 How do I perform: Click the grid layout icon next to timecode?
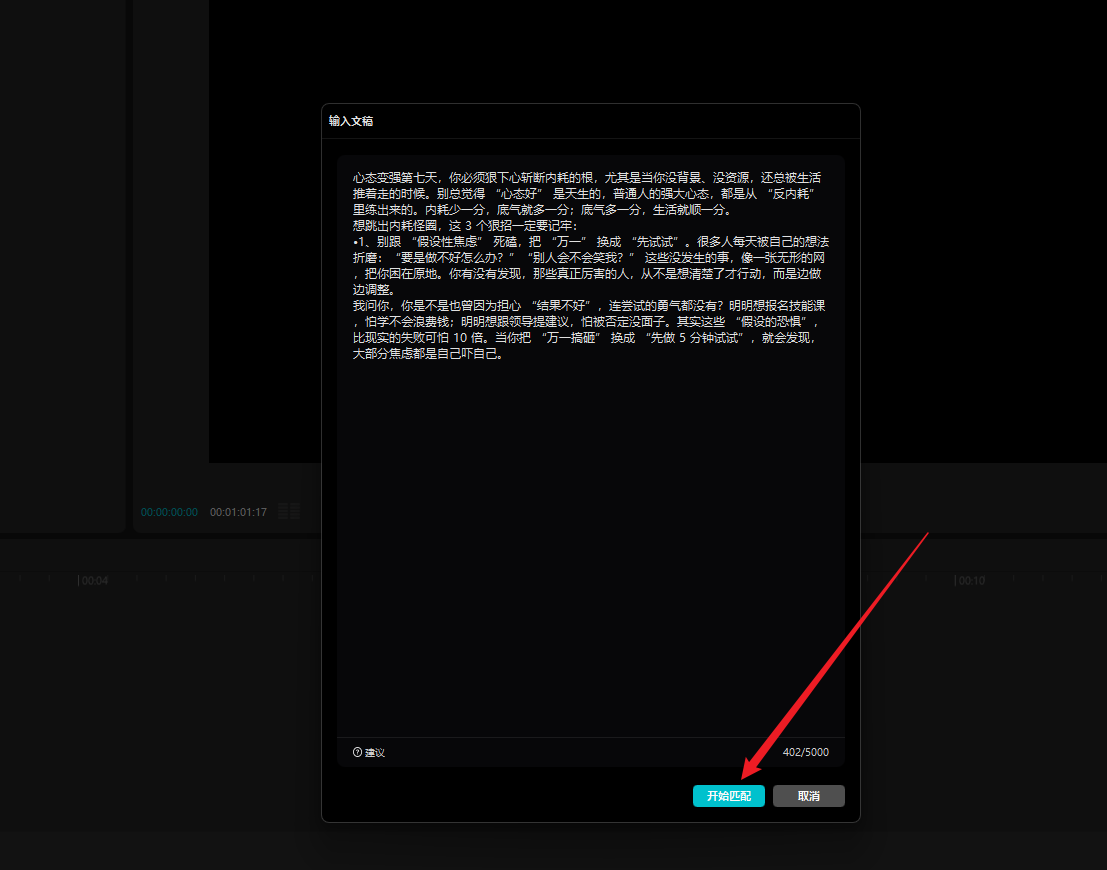[289, 512]
